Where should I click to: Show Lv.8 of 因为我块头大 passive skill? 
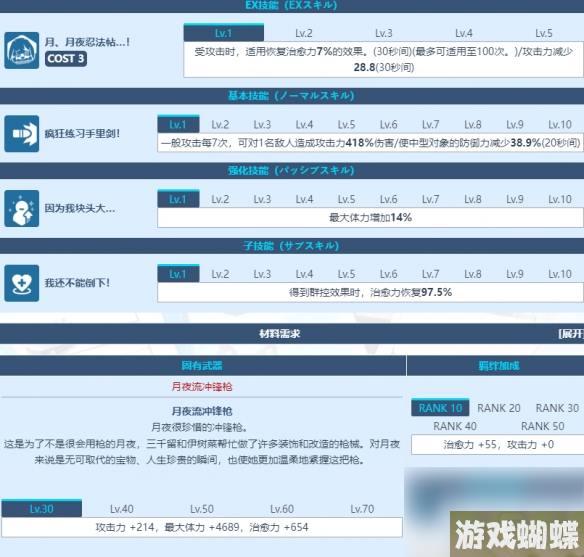coord(473,199)
